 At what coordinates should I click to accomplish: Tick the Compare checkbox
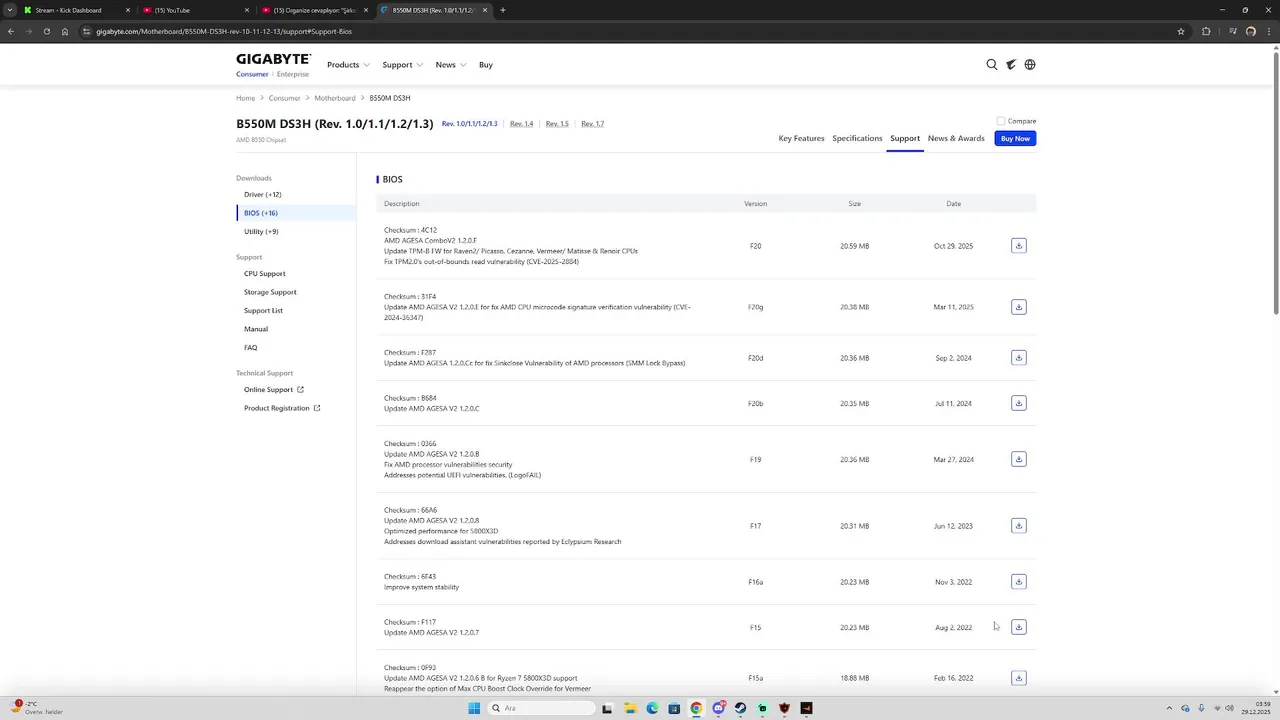click(1000, 121)
